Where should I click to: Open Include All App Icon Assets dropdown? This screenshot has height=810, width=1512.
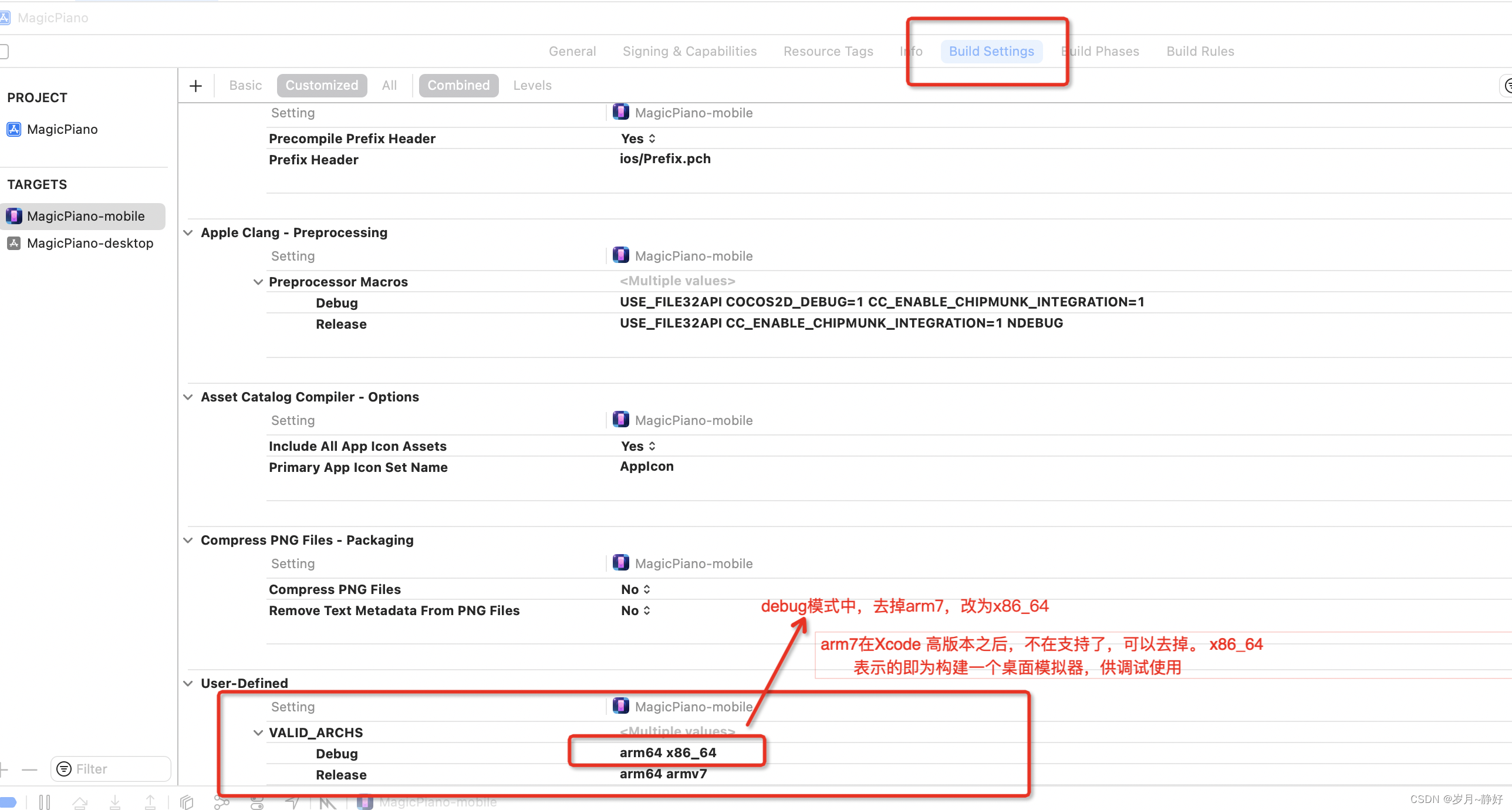[638, 446]
